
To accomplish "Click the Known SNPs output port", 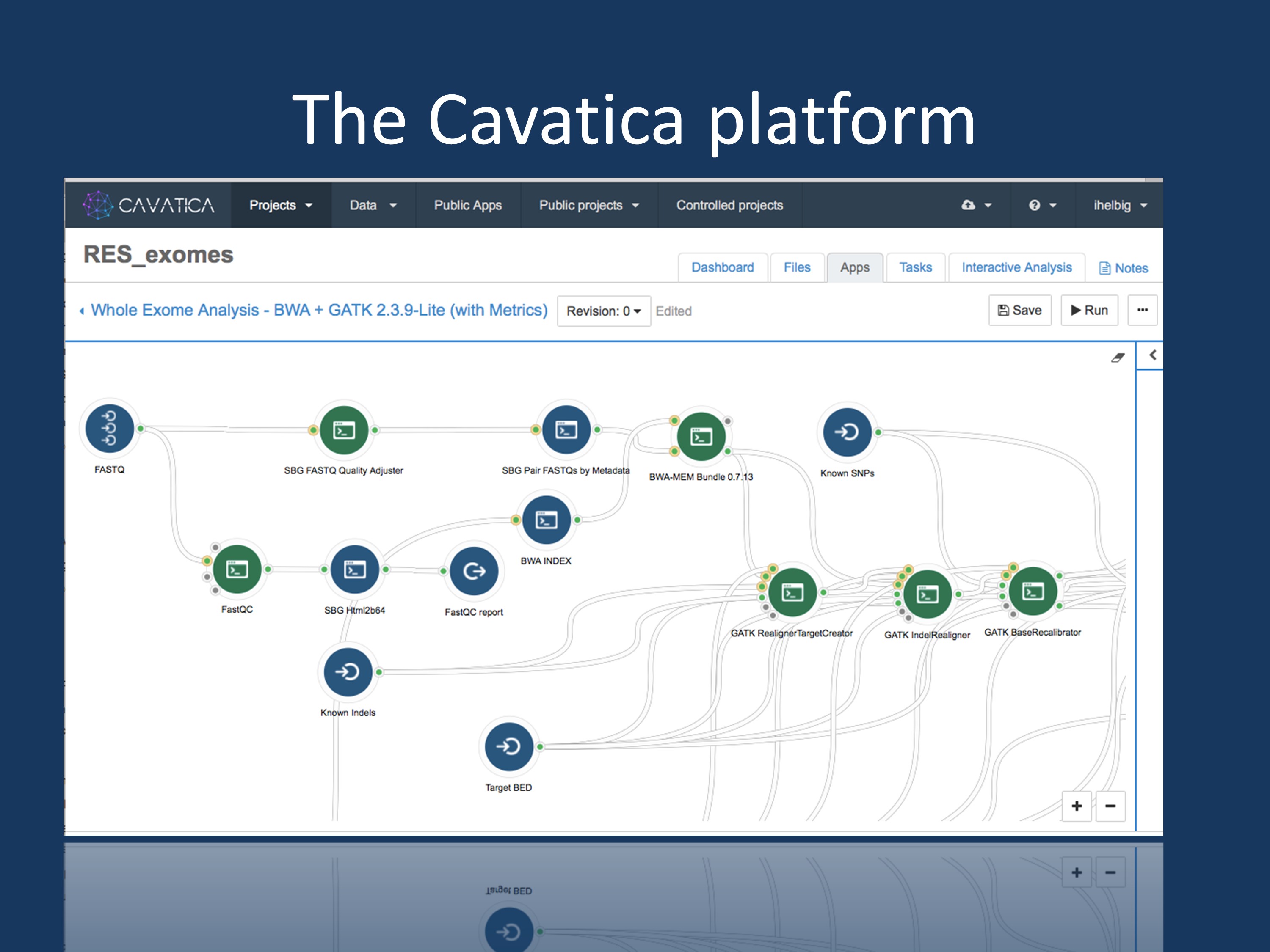I will (x=878, y=432).
